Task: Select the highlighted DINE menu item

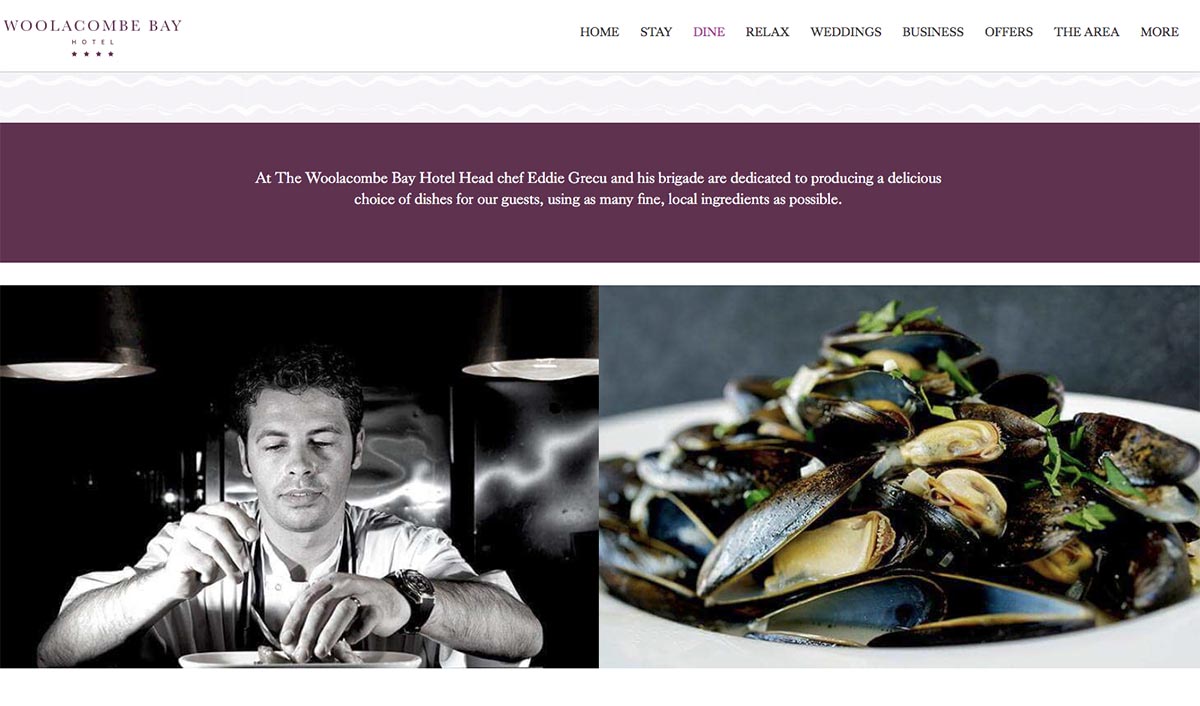Action: click(x=709, y=32)
